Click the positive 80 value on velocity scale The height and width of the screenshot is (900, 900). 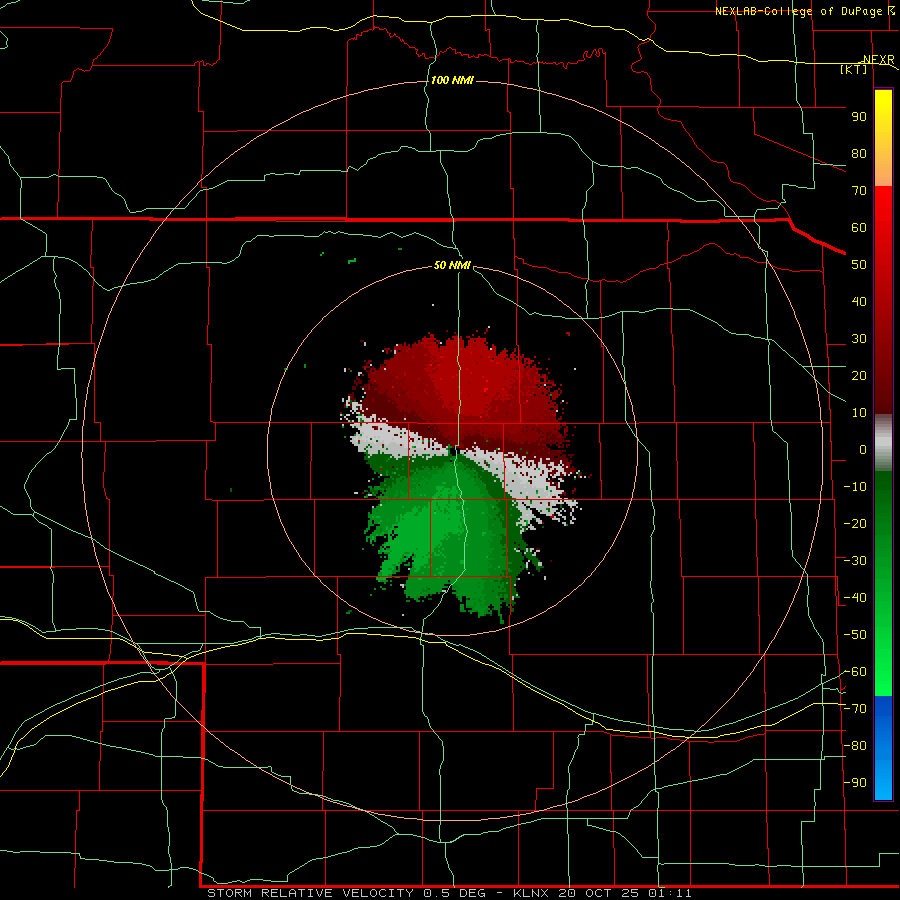(859, 153)
